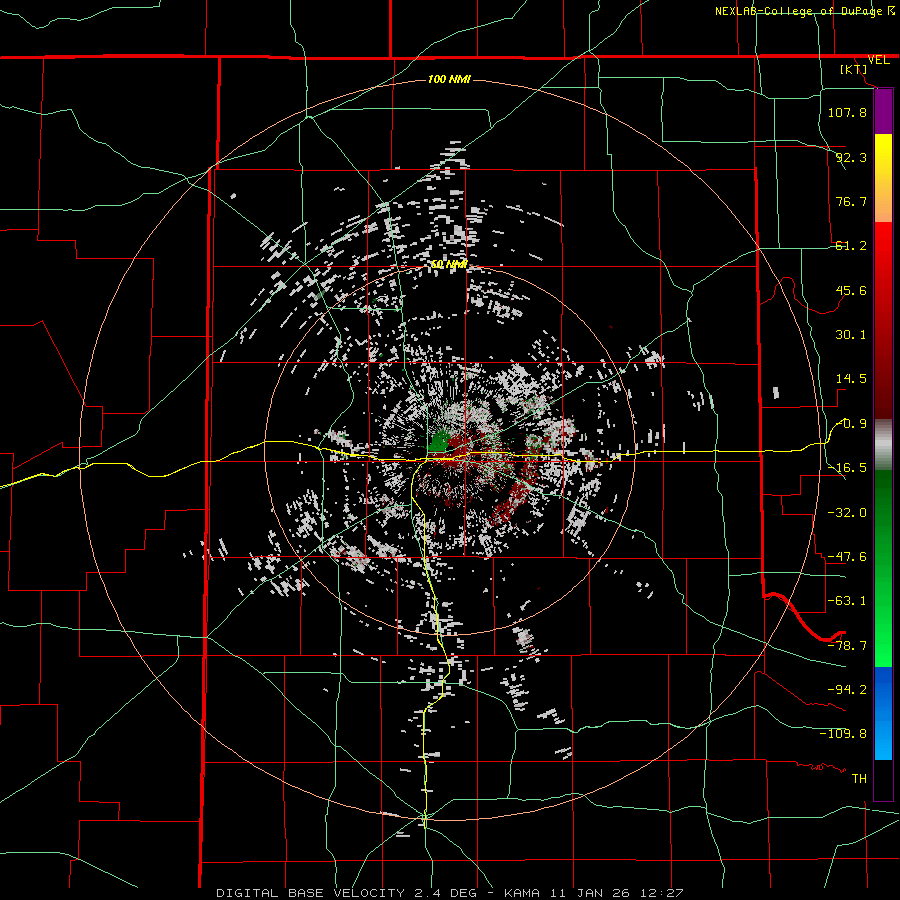Screen dimensions: 900x900
Task: Click the DIGITAL BASE VELOCITY caption text
Action: pyautogui.click(x=311, y=893)
